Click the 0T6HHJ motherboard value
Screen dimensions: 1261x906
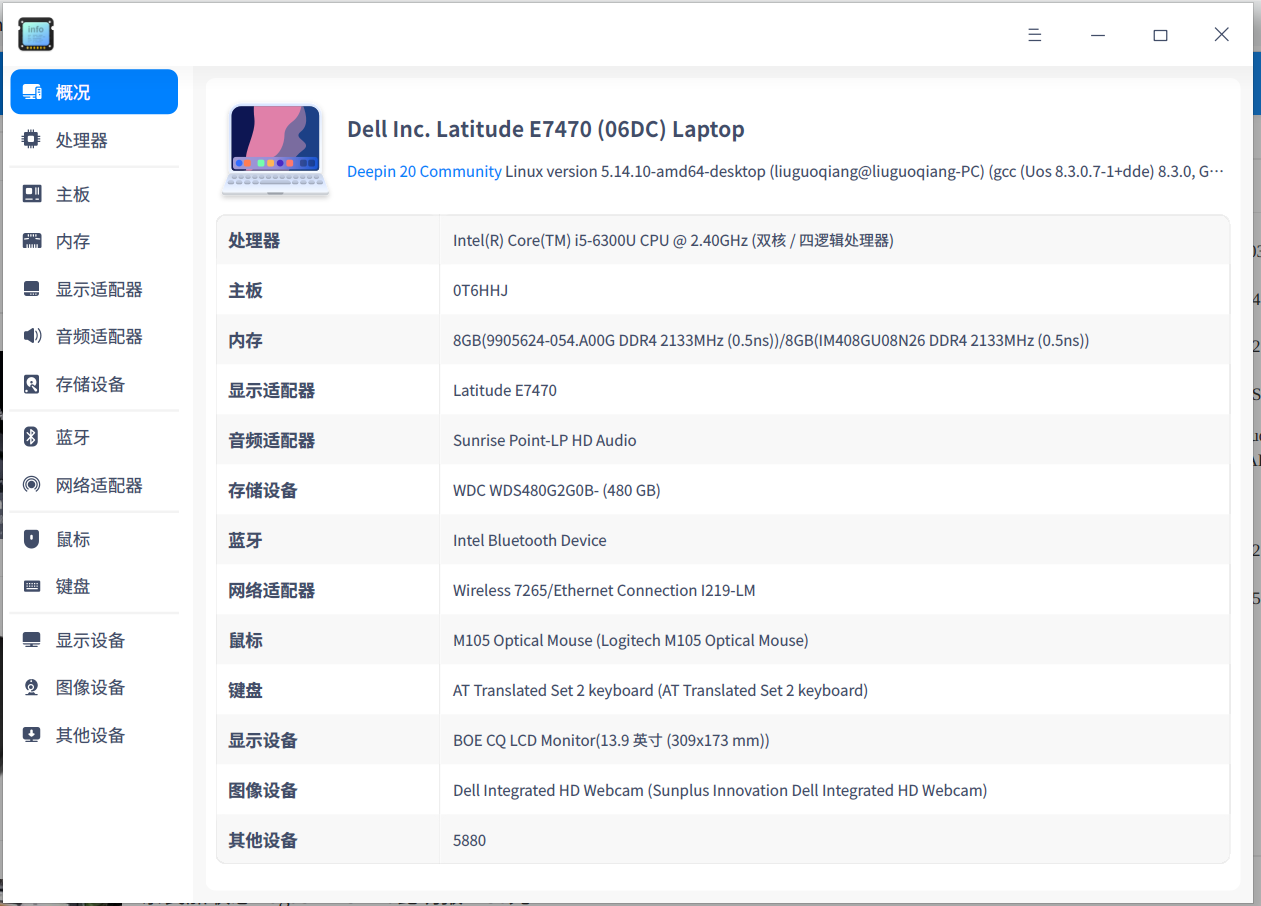[481, 290]
